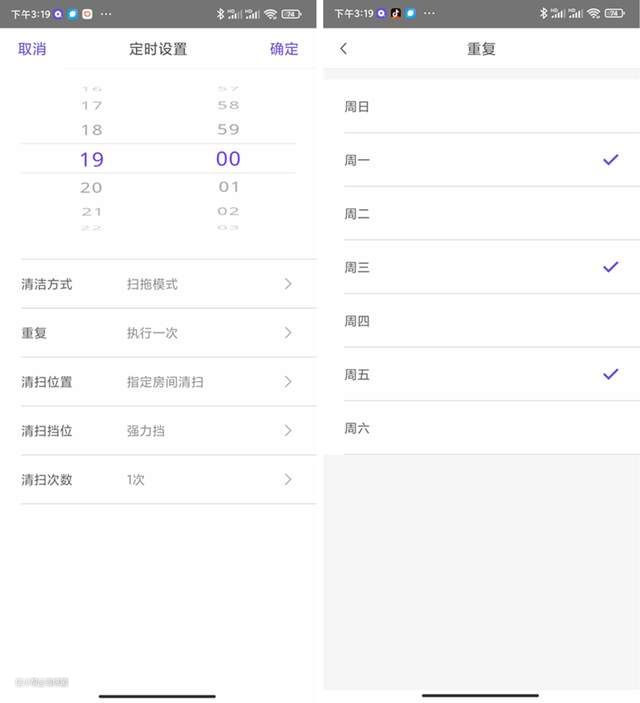Expand the 重复 setting chevron
The height and width of the screenshot is (703, 640).
coord(288,333)
